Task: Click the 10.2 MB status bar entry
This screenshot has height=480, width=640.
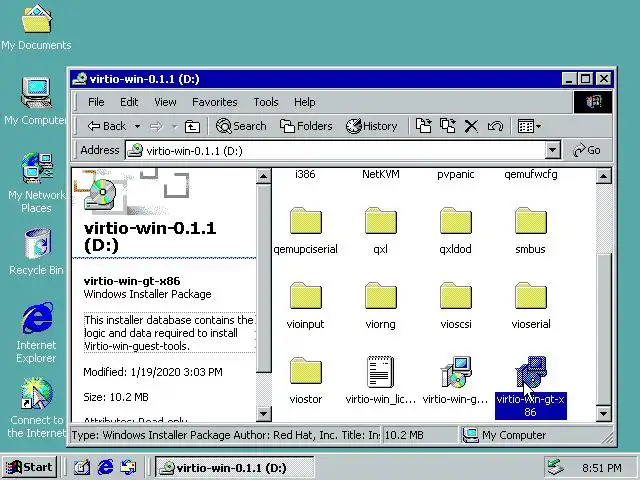Action: [x=419, y=435]
